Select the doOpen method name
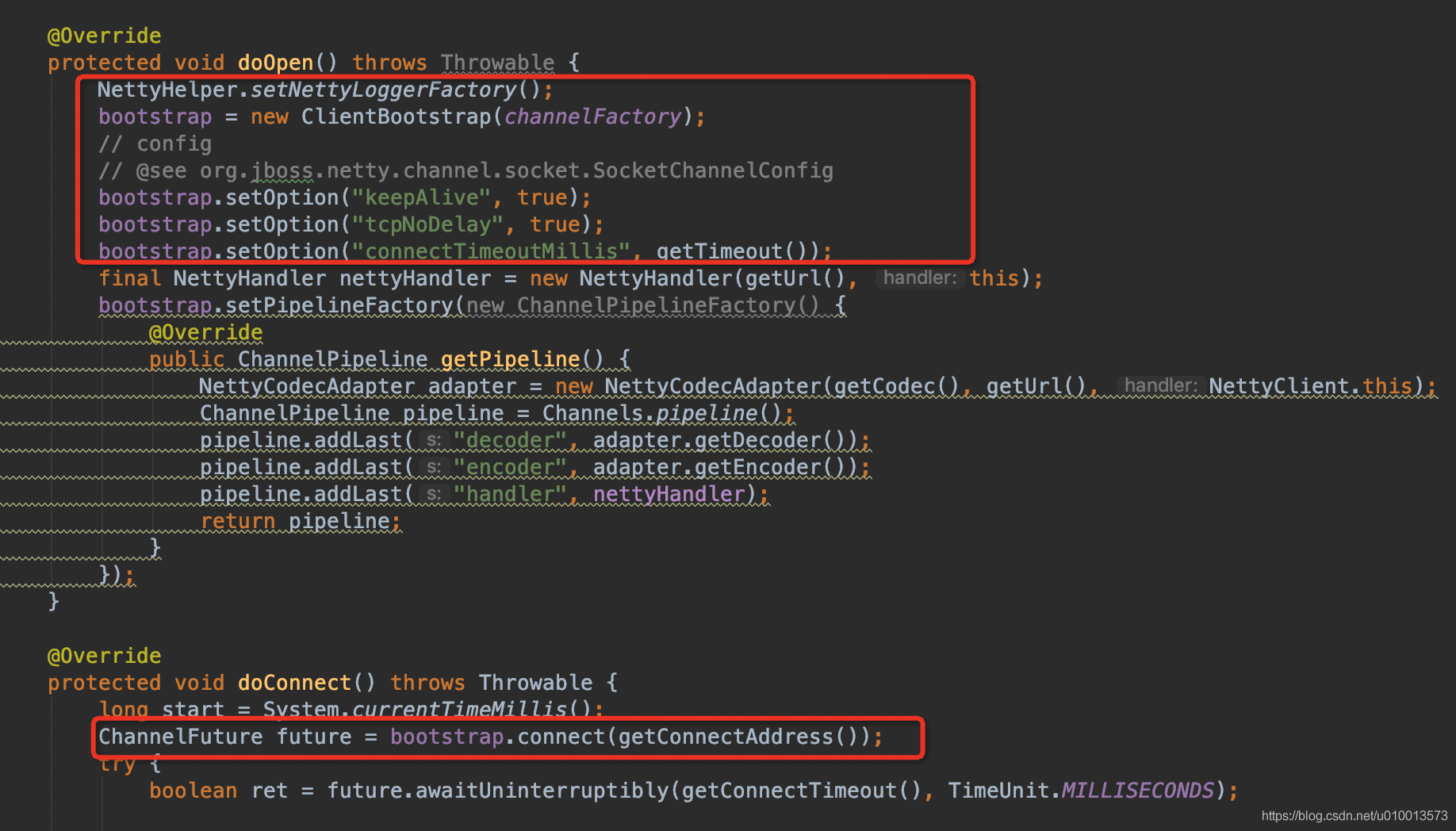This screenshot has height=831, width=1456. click(x=275, y=63)
